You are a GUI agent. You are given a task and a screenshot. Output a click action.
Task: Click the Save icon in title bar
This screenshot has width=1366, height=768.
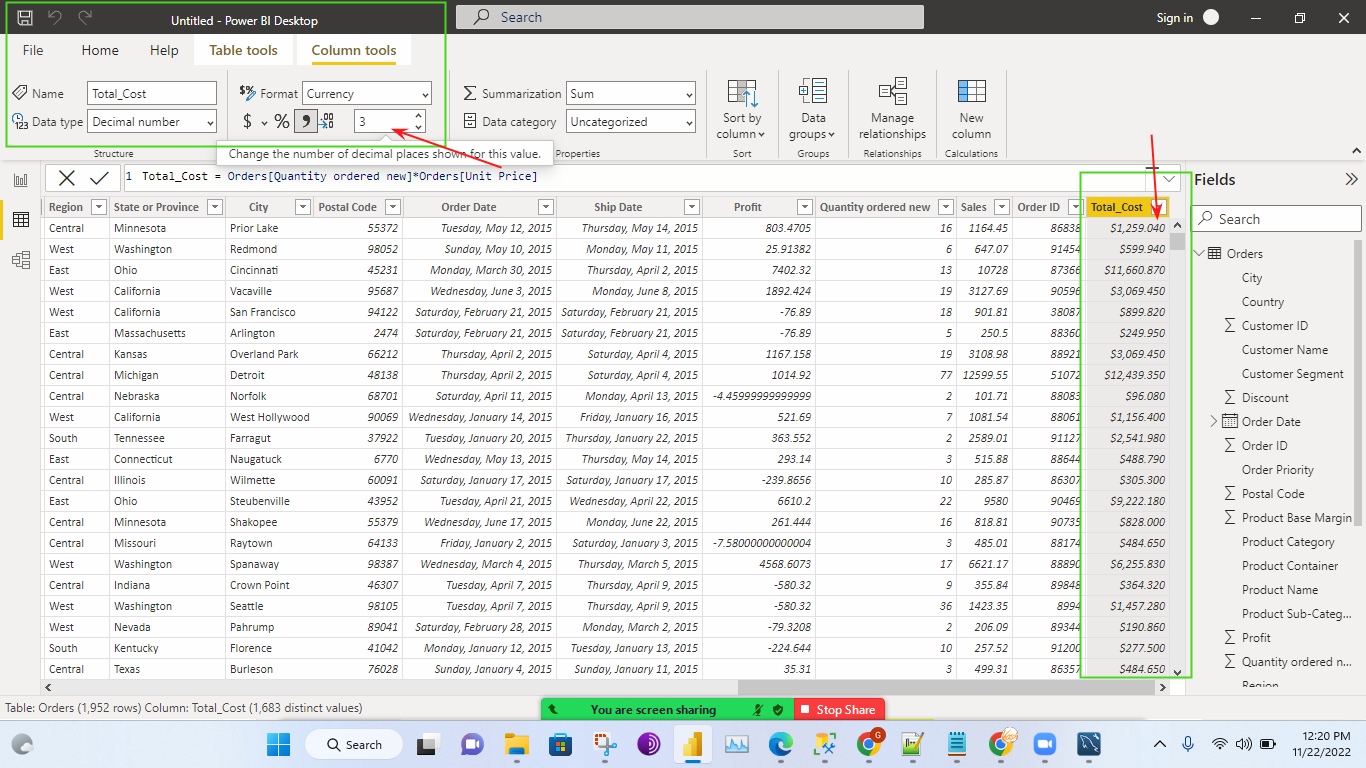tap(25, 18)
